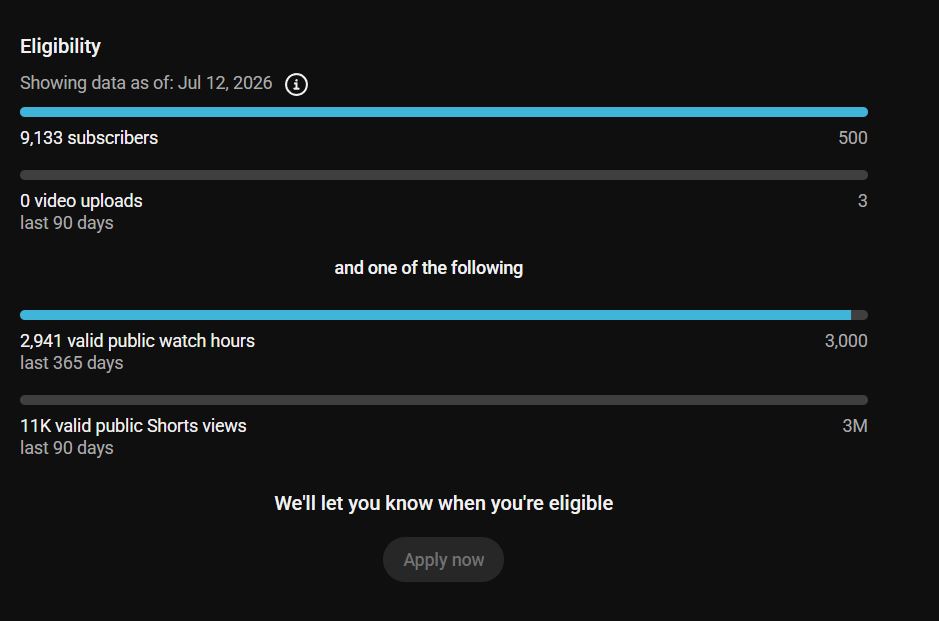Click the 'Showing data as of' date text
939x621 pixels.
coord(146,83)
